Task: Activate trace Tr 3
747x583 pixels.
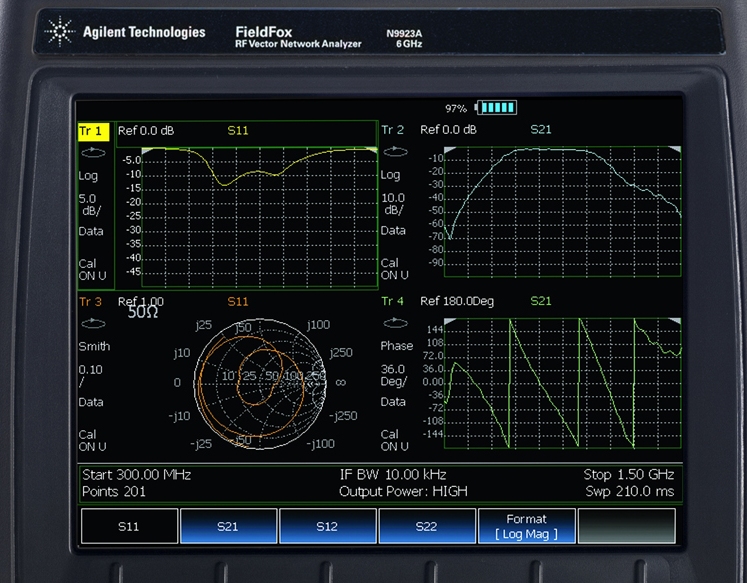Action: click(x=90, y=301)
